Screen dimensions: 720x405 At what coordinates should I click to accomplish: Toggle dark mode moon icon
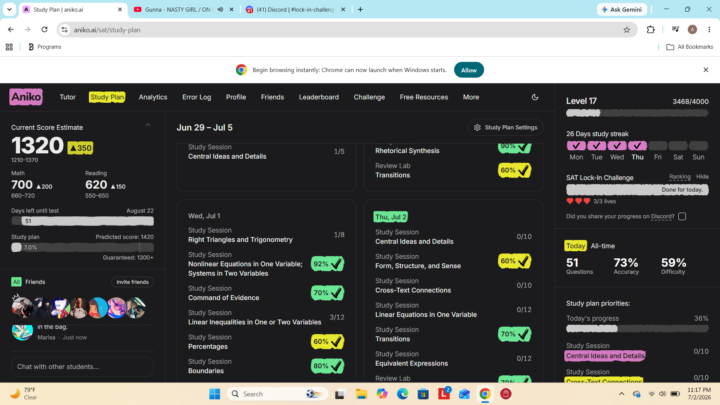pos(535,97)
